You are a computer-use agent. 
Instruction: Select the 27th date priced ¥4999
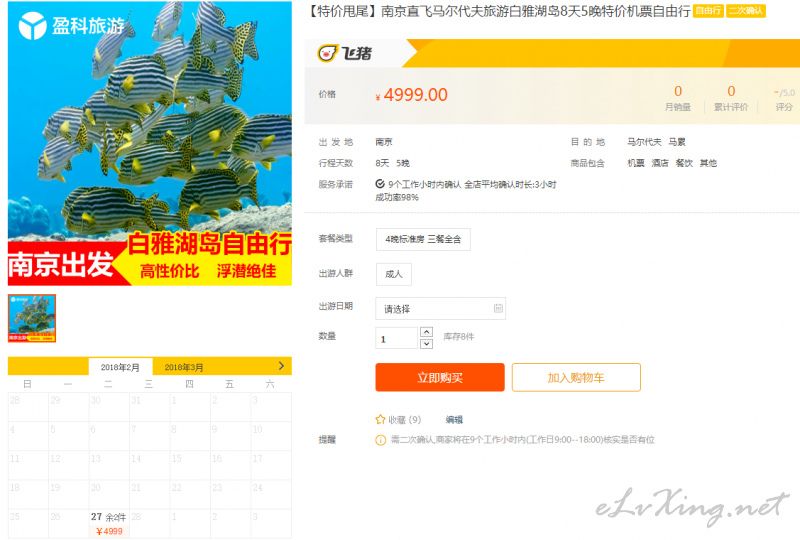tap(109, 524)
